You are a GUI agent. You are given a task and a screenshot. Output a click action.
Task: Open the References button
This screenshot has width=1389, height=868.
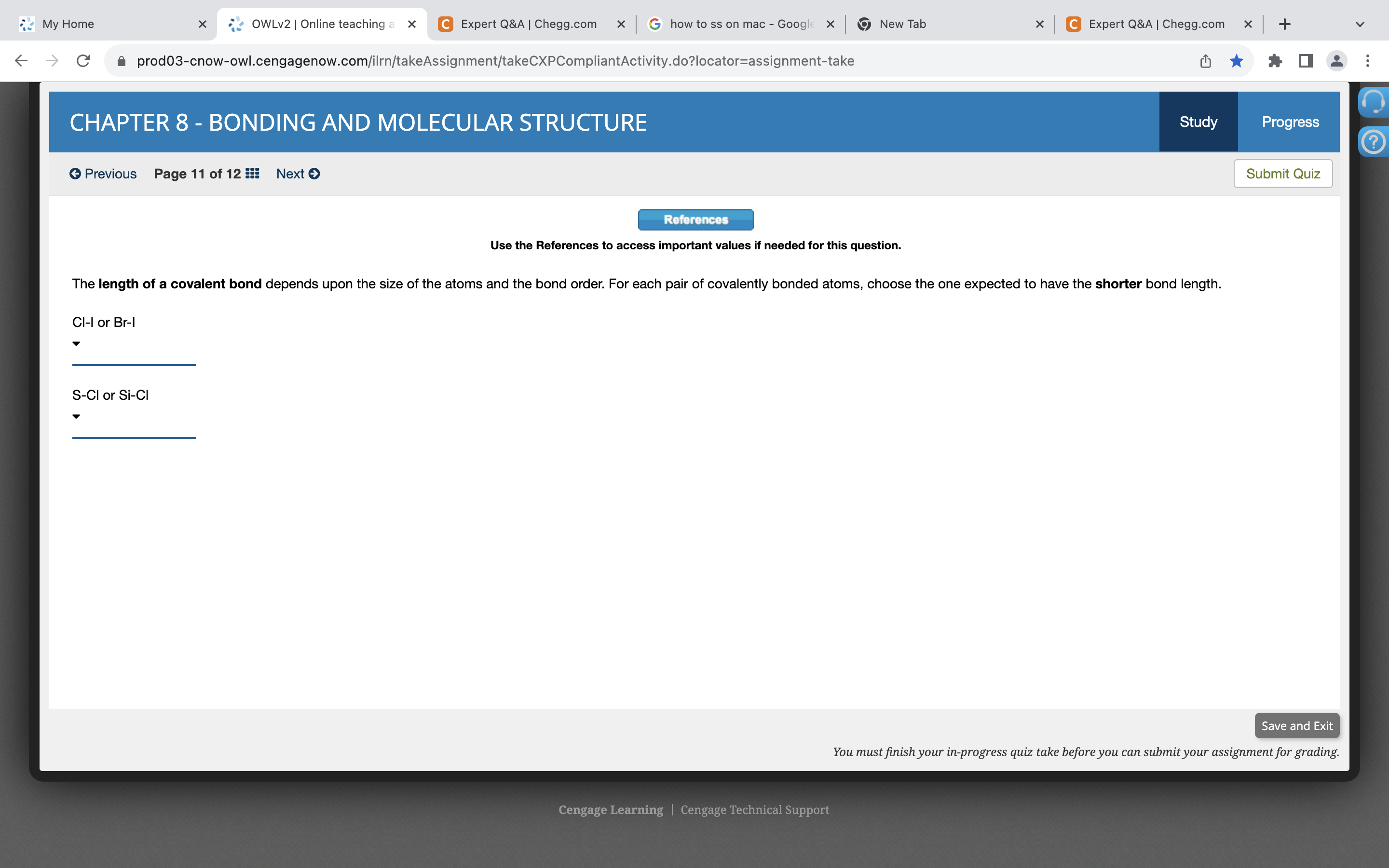(695, 220)
